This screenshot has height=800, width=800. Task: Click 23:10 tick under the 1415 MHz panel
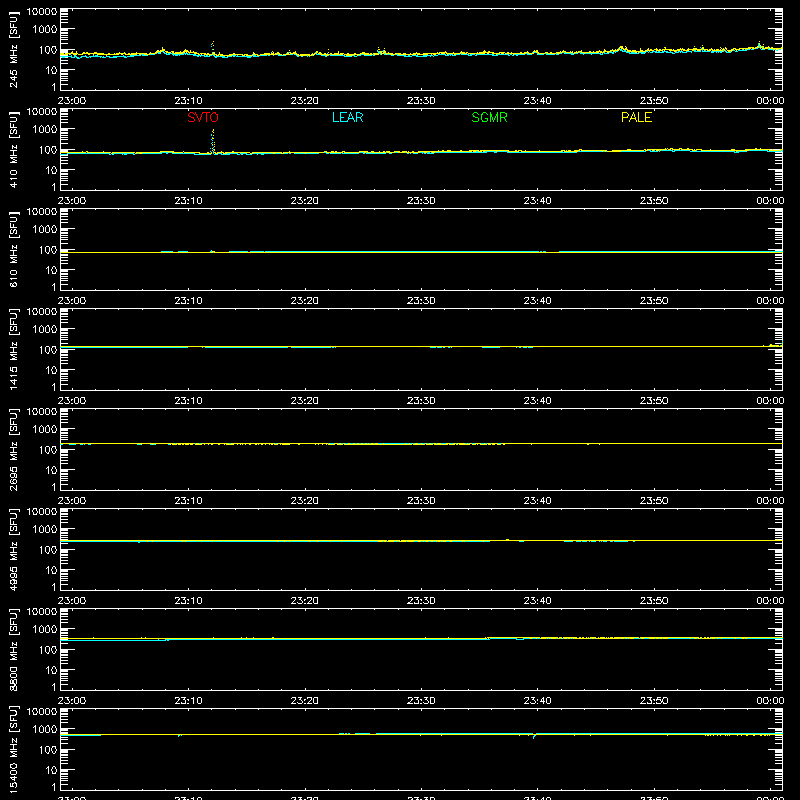(188, 401)
